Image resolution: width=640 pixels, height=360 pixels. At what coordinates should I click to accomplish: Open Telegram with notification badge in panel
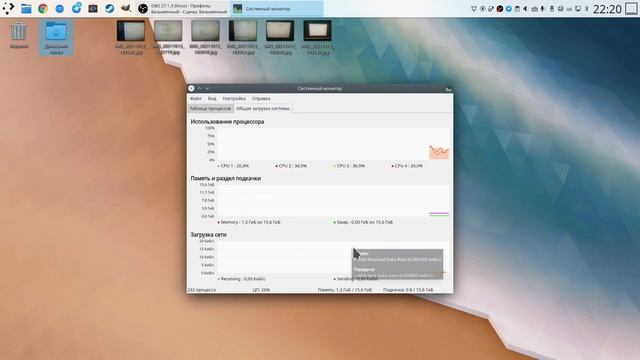[76, 8]
